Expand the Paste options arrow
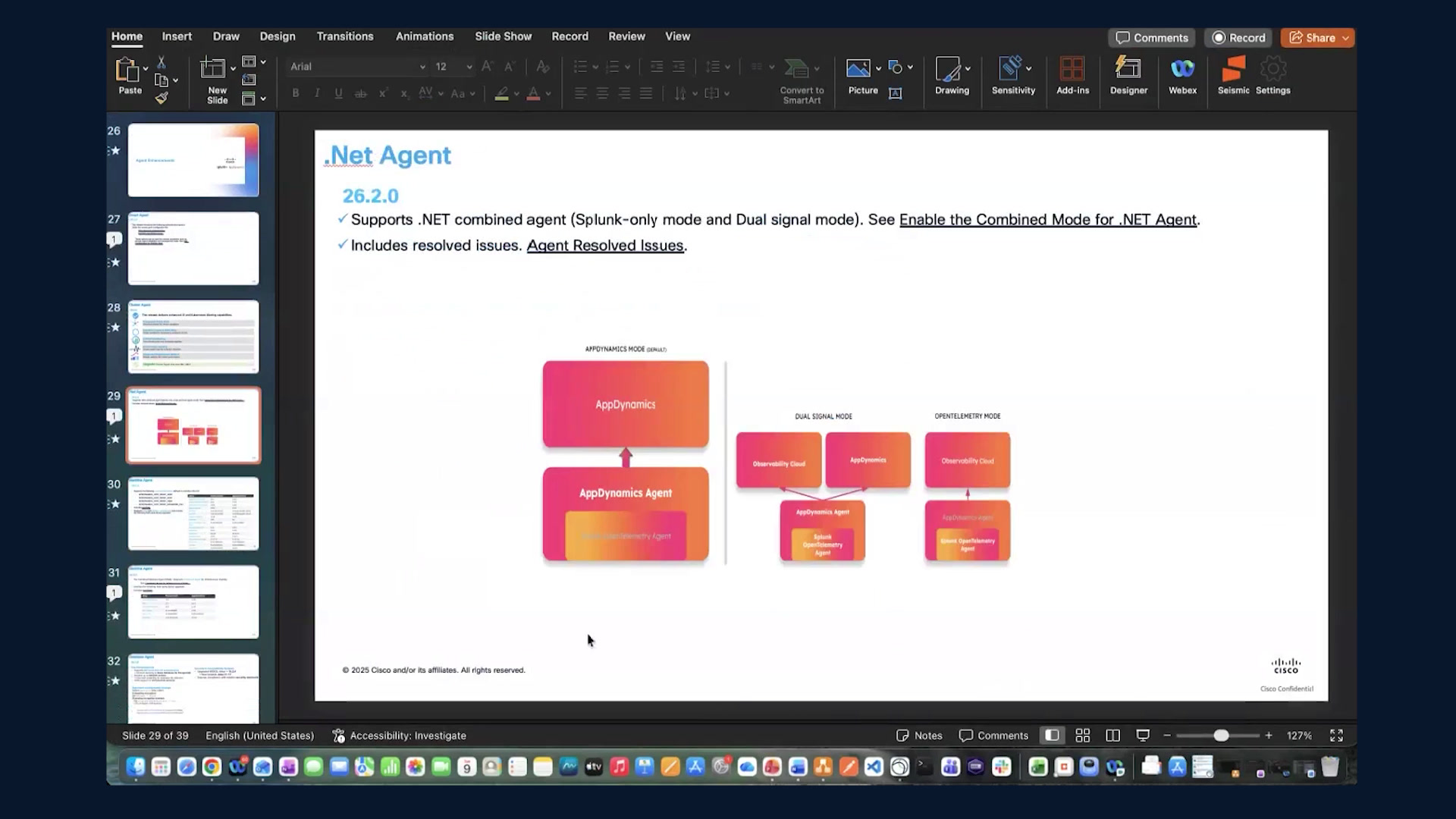The height and width of the screenshot is (819, 1456). click(x=146, y=69)
